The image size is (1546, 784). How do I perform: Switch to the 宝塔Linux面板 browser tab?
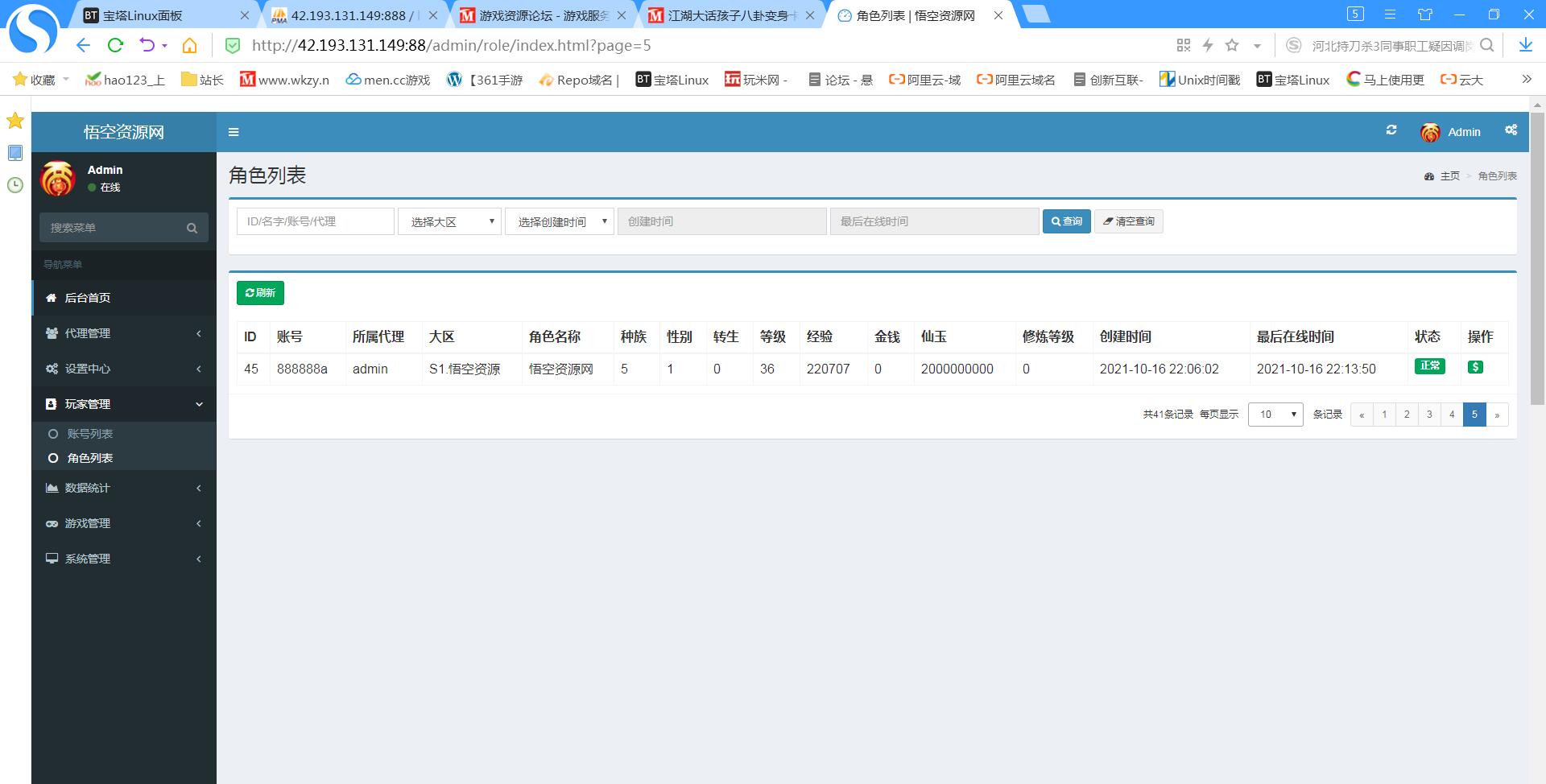(143, 15)
